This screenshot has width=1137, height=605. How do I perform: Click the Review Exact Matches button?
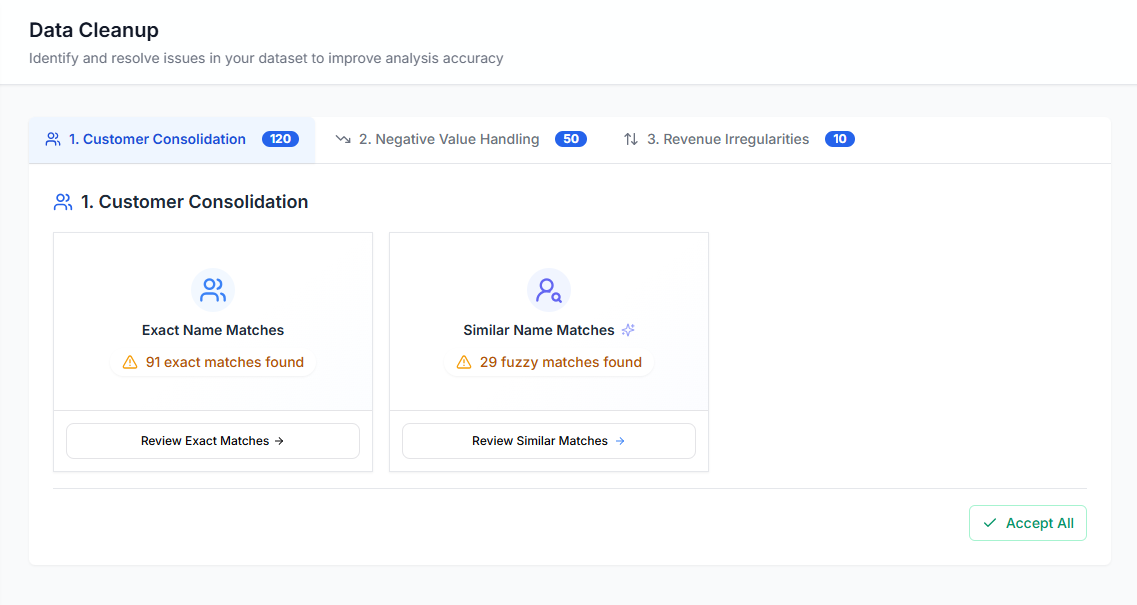tap(212, 441)
